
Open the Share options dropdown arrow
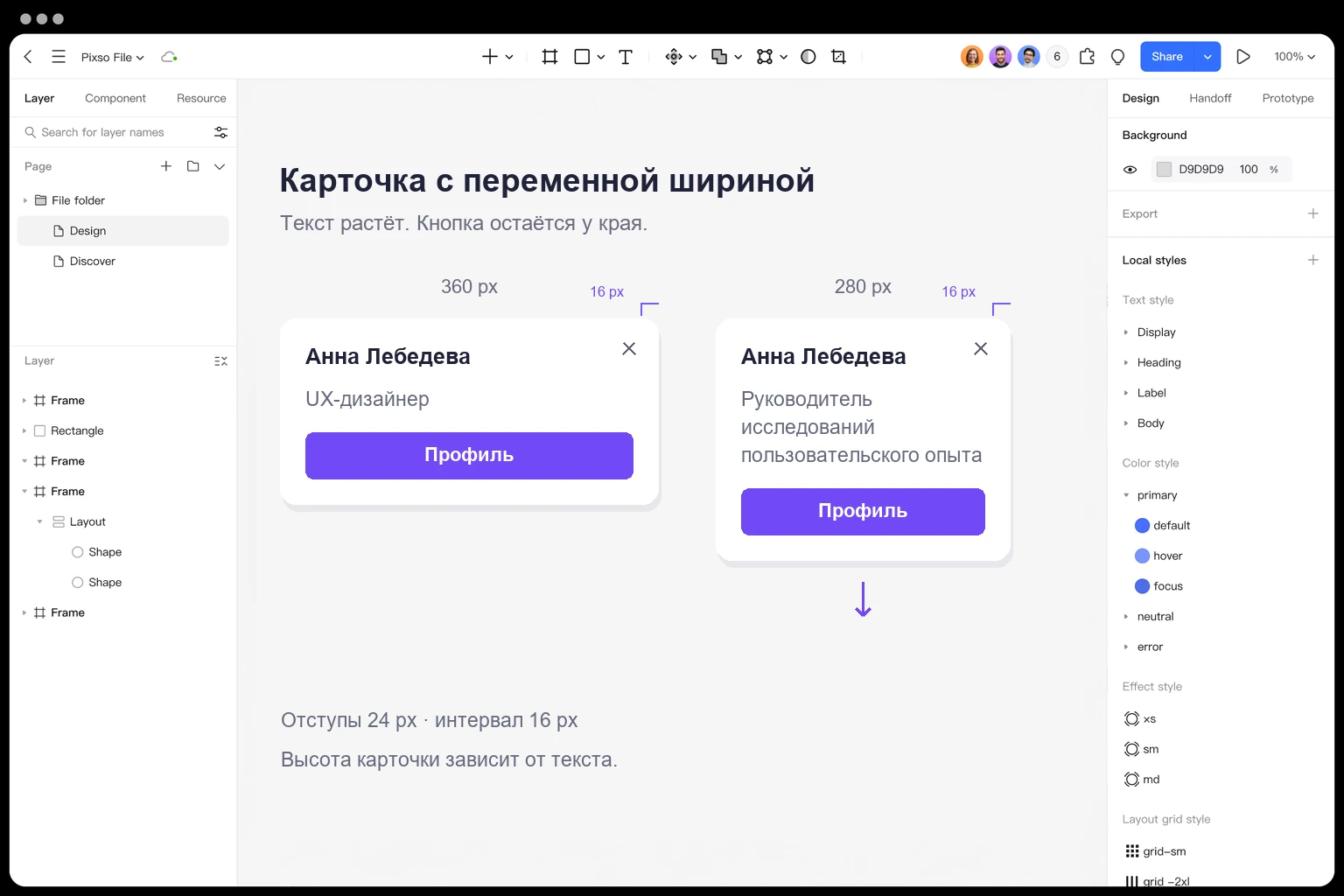point(1207,57)
